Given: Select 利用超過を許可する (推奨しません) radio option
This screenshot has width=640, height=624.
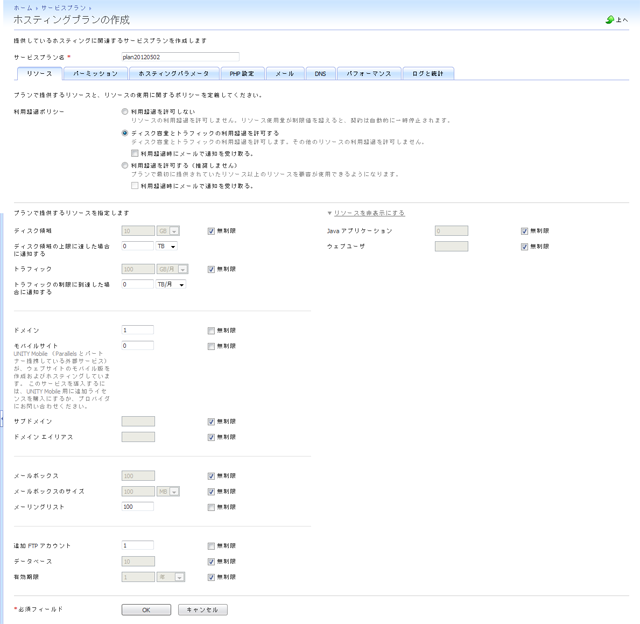Looking at the screenshot, I should pos(124,165).
